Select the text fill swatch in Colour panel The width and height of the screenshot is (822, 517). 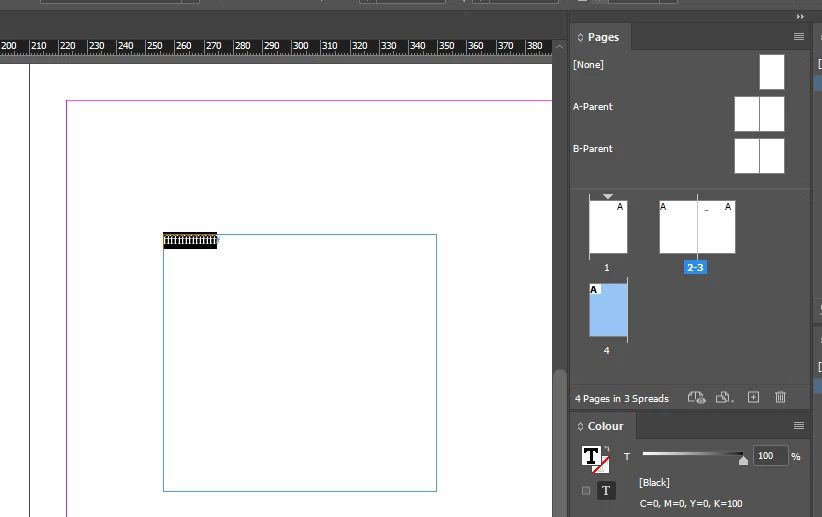pos(590,455)
